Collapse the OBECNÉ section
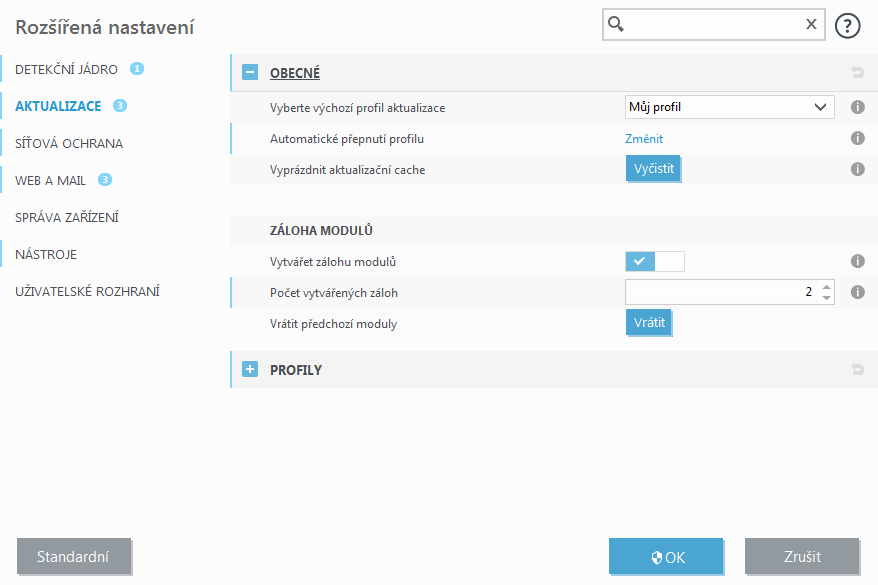This screenshot has height=585, width=878. click(x=250, y=72)
